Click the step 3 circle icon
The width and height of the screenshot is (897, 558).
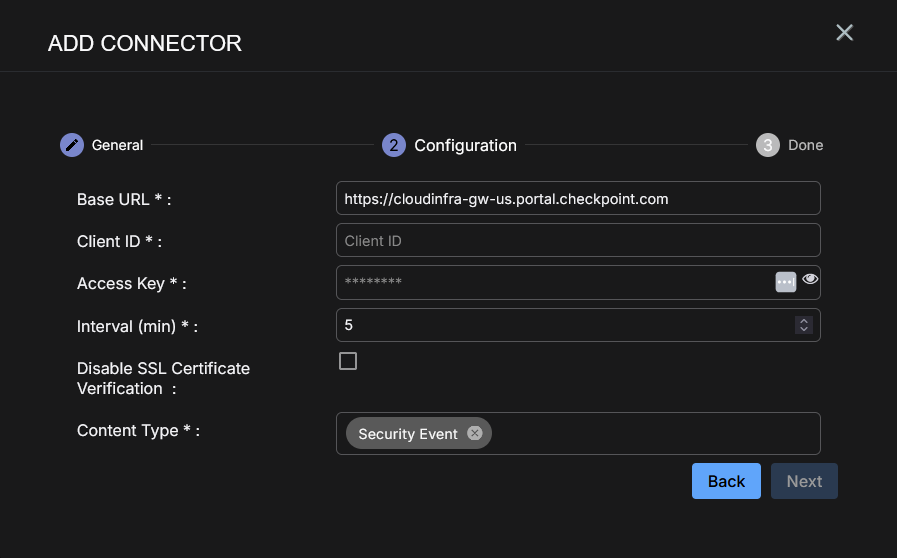coord(767,145)
